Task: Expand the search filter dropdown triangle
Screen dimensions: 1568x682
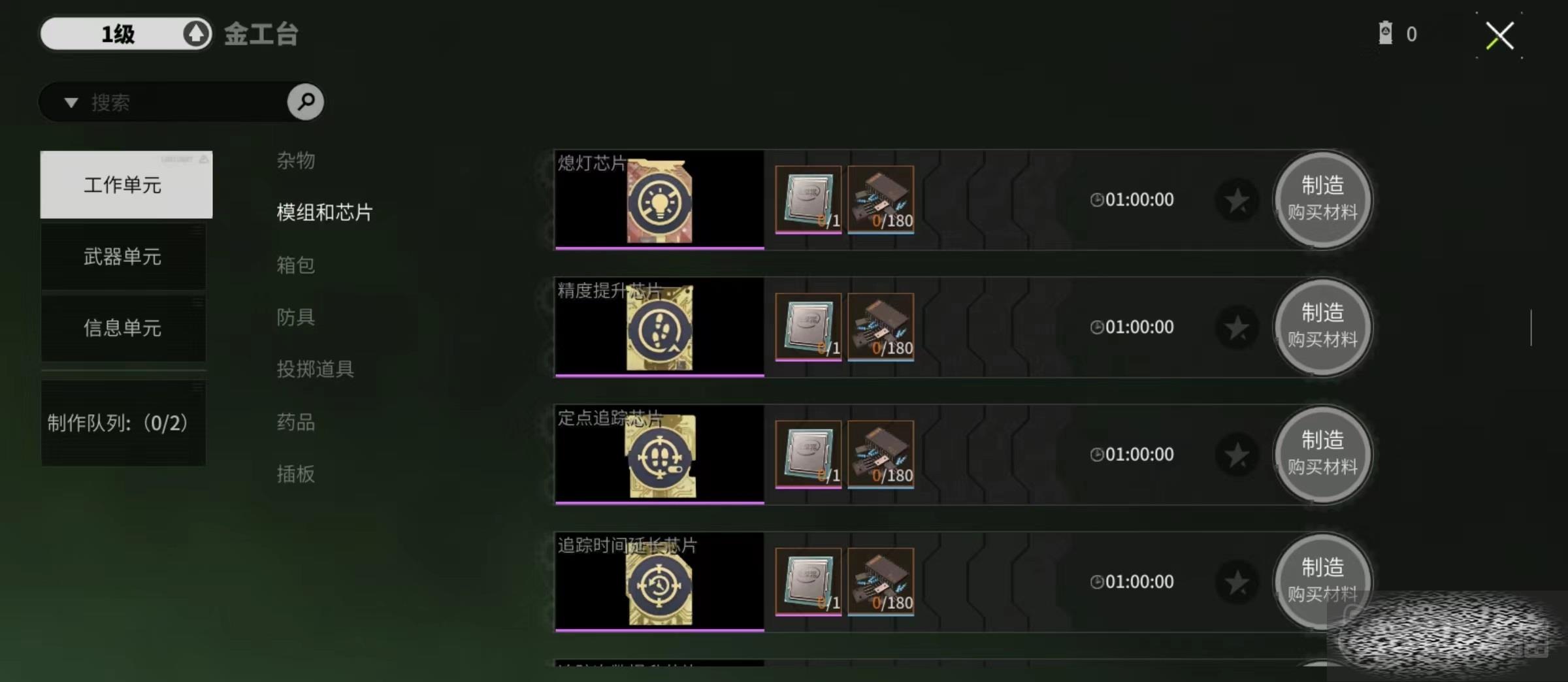Action: 71,103
